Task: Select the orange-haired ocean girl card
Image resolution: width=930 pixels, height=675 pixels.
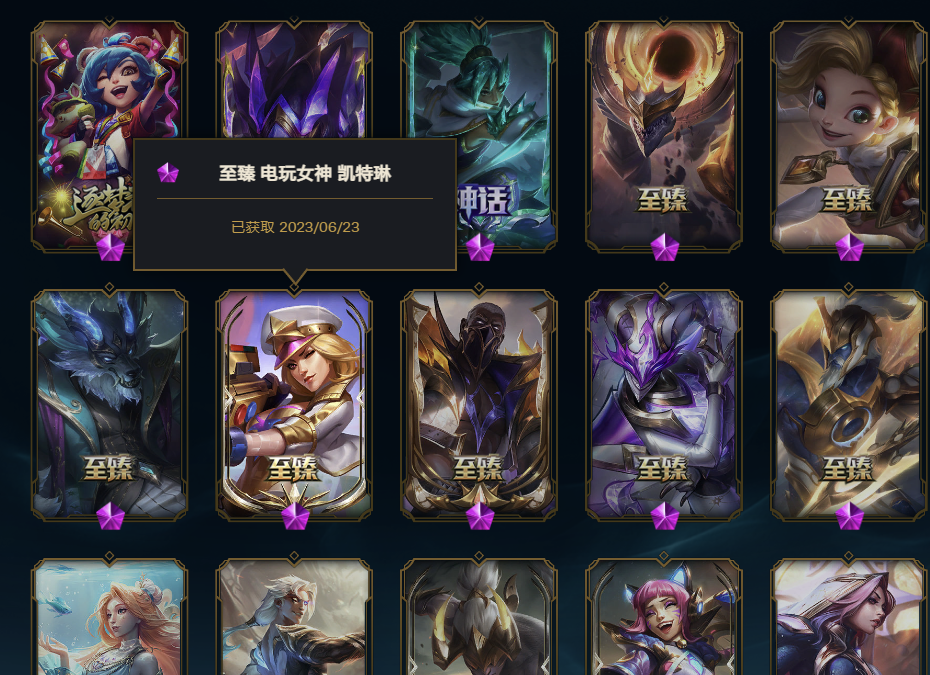Action: coord(110,617)
